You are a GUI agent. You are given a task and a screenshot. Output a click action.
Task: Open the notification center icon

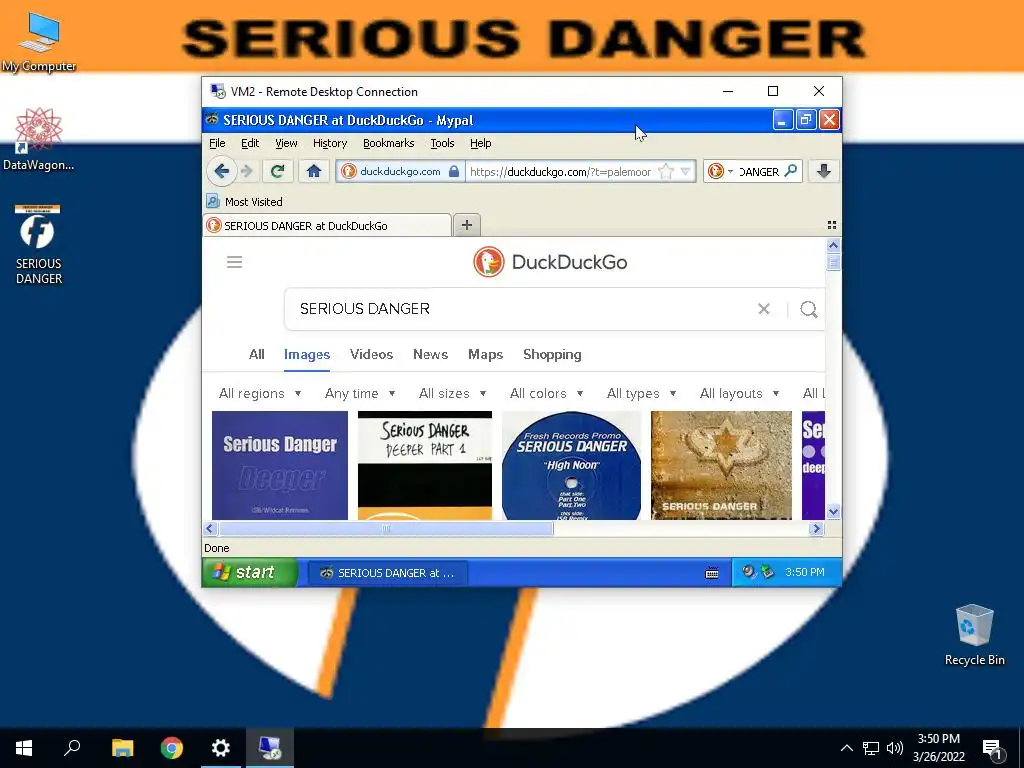tap(992, 748)
